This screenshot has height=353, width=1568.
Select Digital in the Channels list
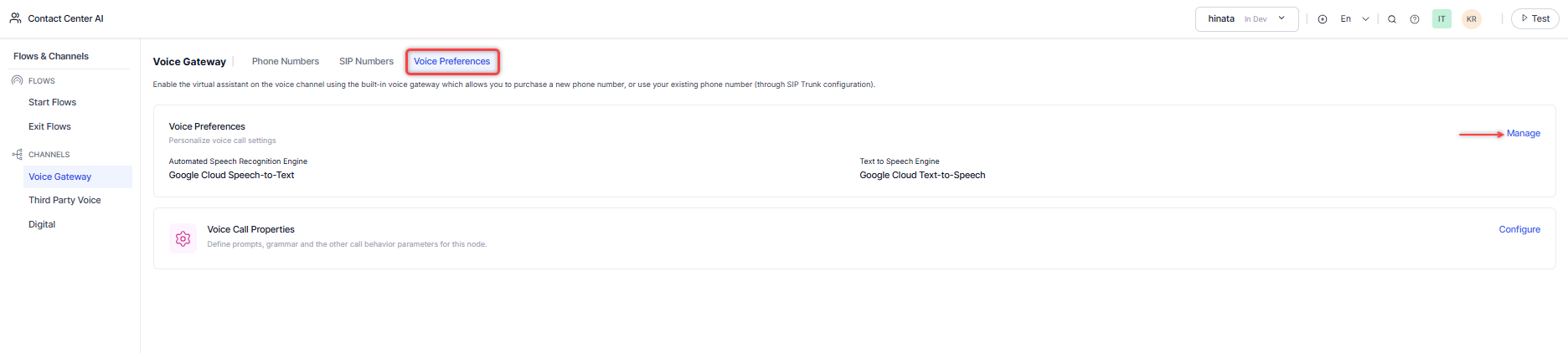click(42, 224)
